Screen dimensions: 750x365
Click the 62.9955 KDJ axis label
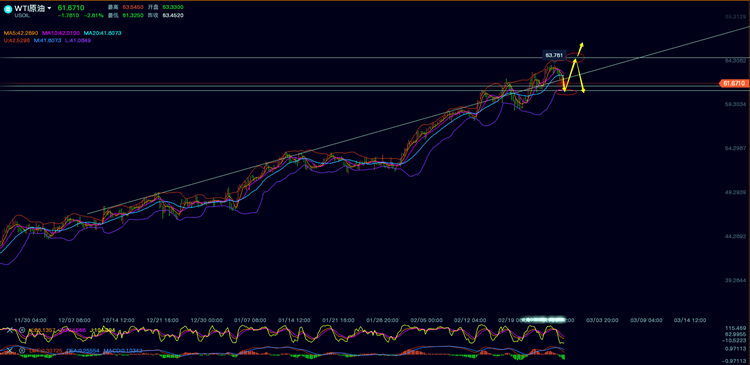click(x=736, y=334)
